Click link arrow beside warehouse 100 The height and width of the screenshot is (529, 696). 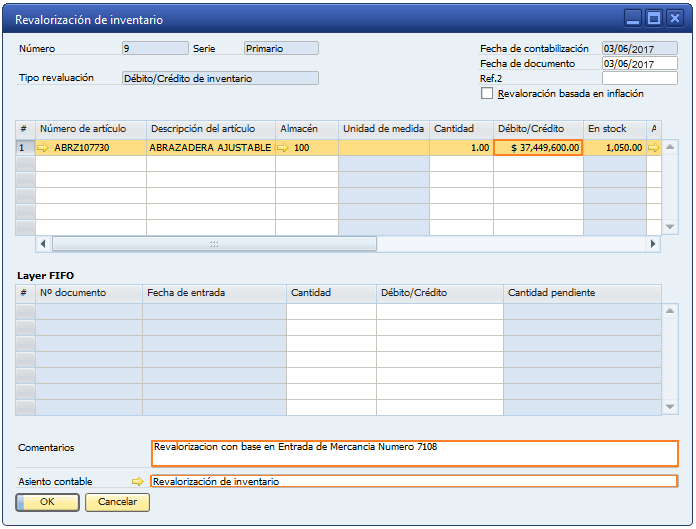click(283, 148)
